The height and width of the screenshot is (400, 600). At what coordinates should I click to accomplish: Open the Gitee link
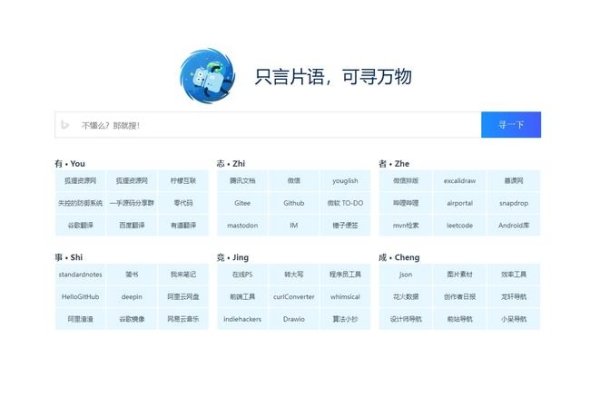coord(242,203)
